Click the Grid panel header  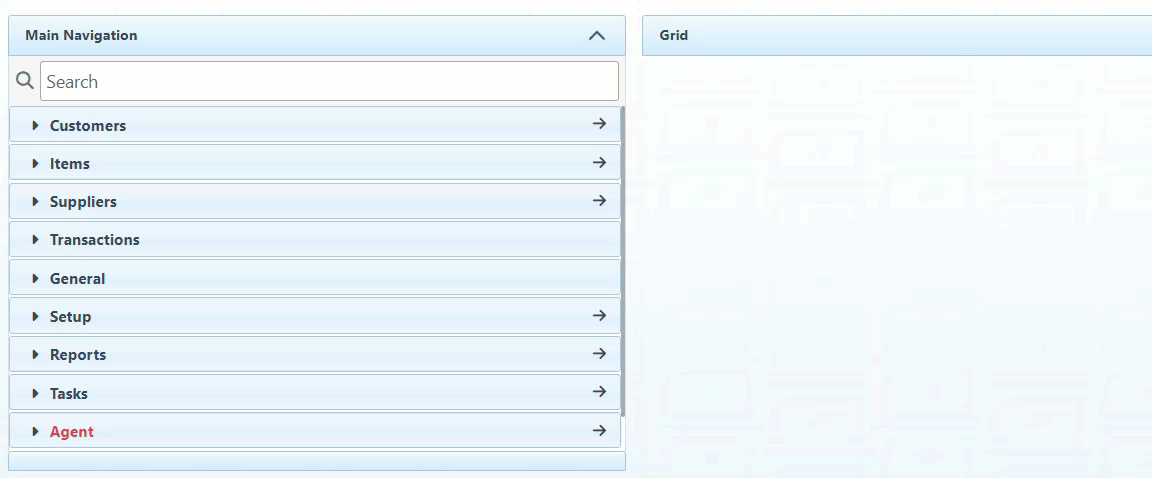coord(896,35)
